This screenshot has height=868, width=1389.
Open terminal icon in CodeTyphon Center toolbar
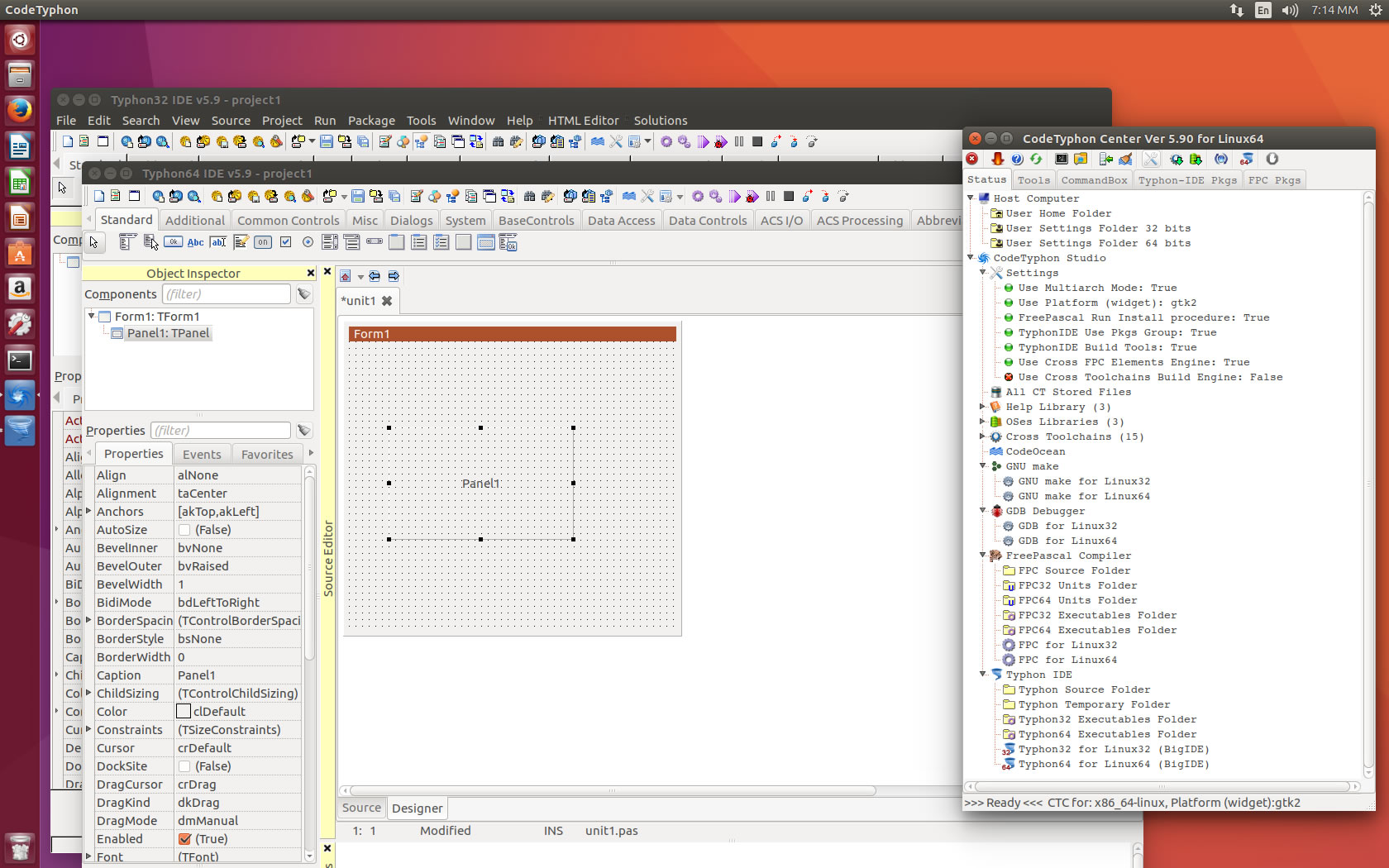pyautogui.click(x=1062, y=159)
